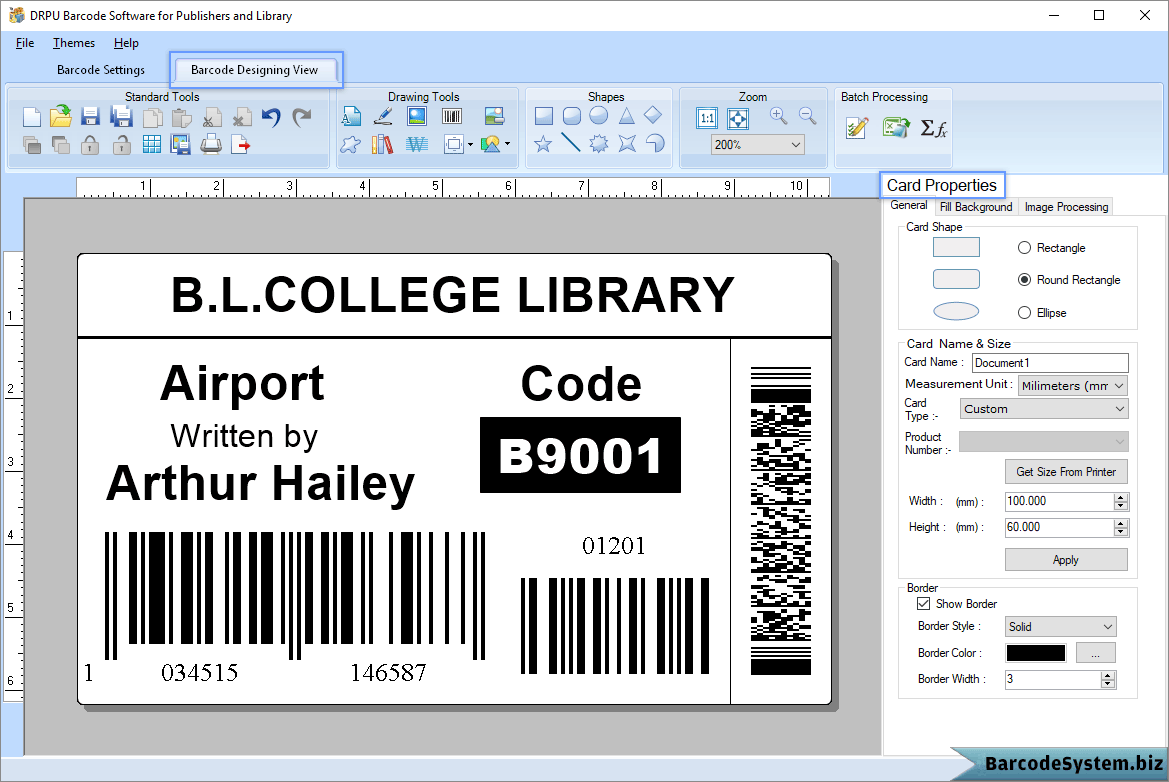Select the line drawing tool

pyautogui.click(x=571, y=142)
